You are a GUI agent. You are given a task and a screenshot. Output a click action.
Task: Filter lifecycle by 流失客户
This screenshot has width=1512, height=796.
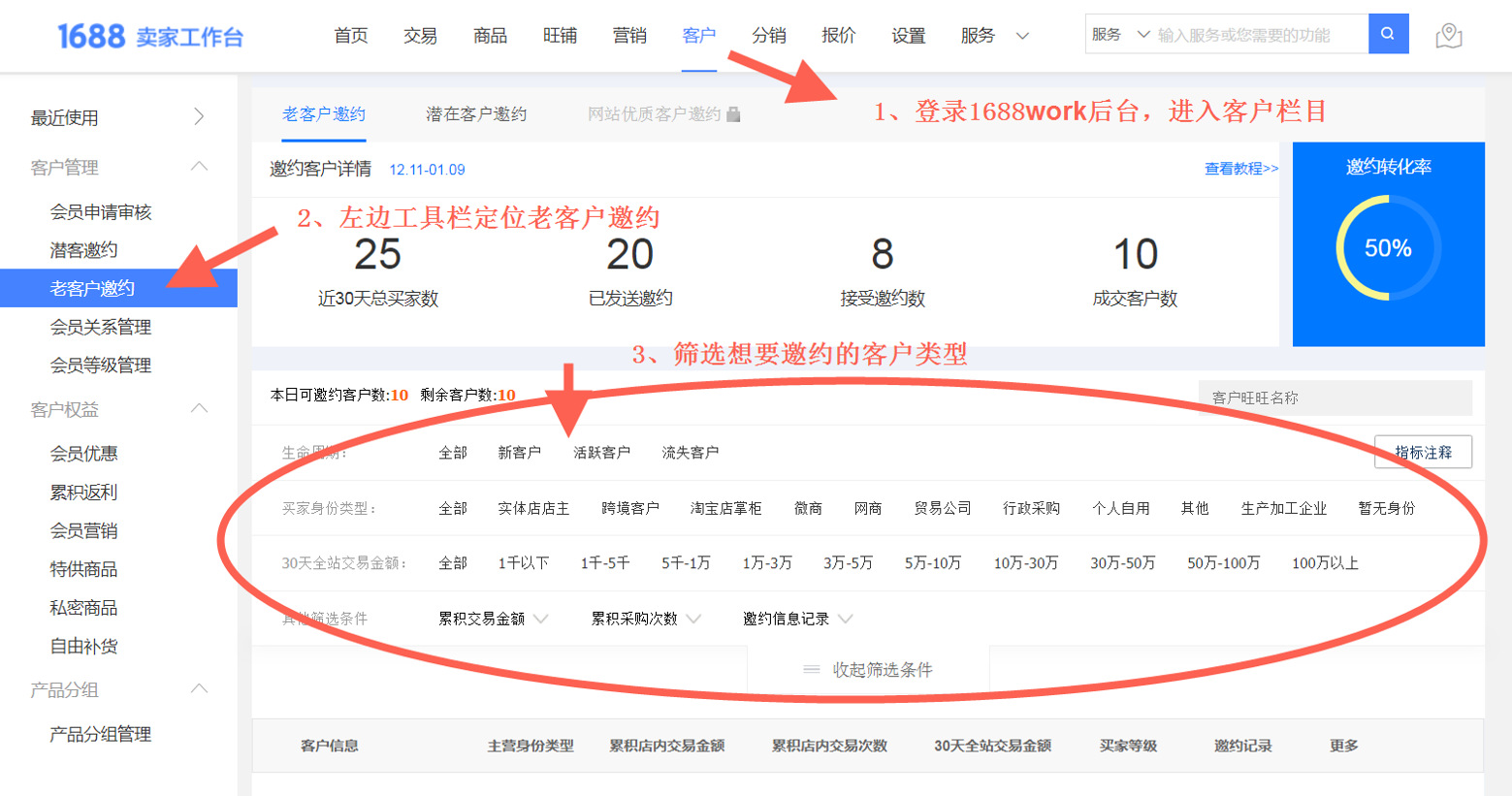tap(690, 453)
